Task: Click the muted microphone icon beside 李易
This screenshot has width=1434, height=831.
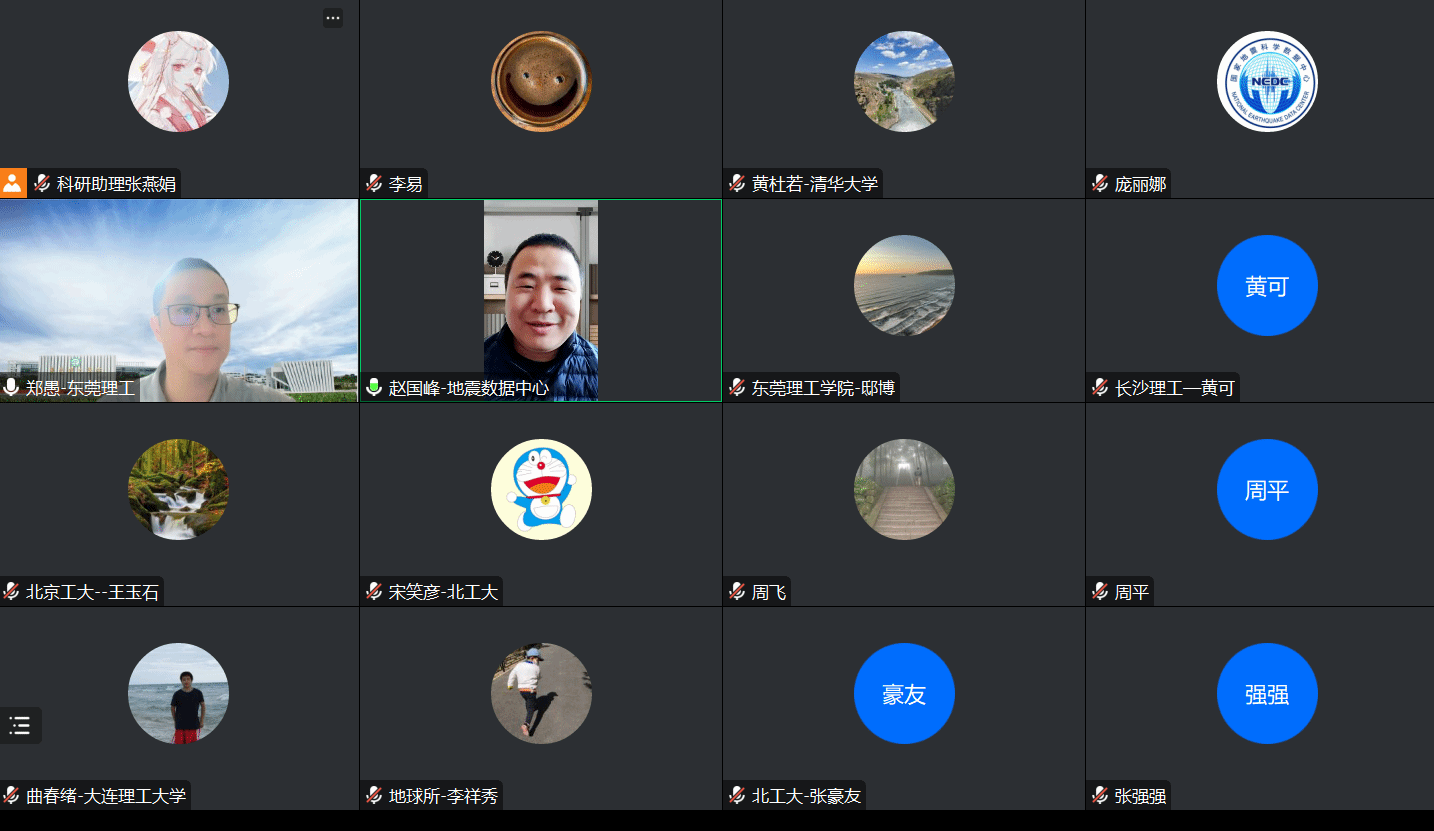Action: (x=373, y=184)
